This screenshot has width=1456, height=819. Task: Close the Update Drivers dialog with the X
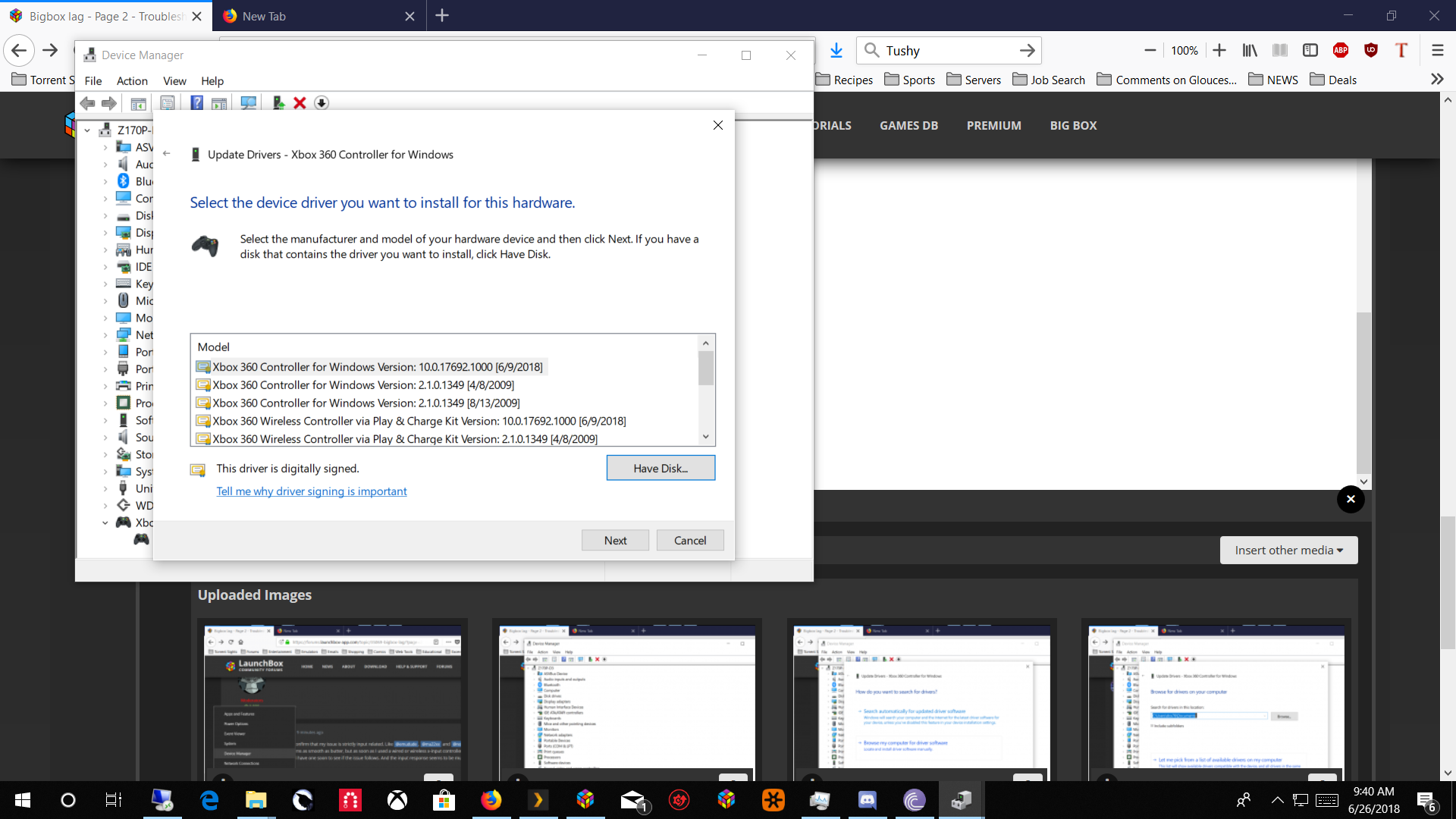[x=718, y=125]
